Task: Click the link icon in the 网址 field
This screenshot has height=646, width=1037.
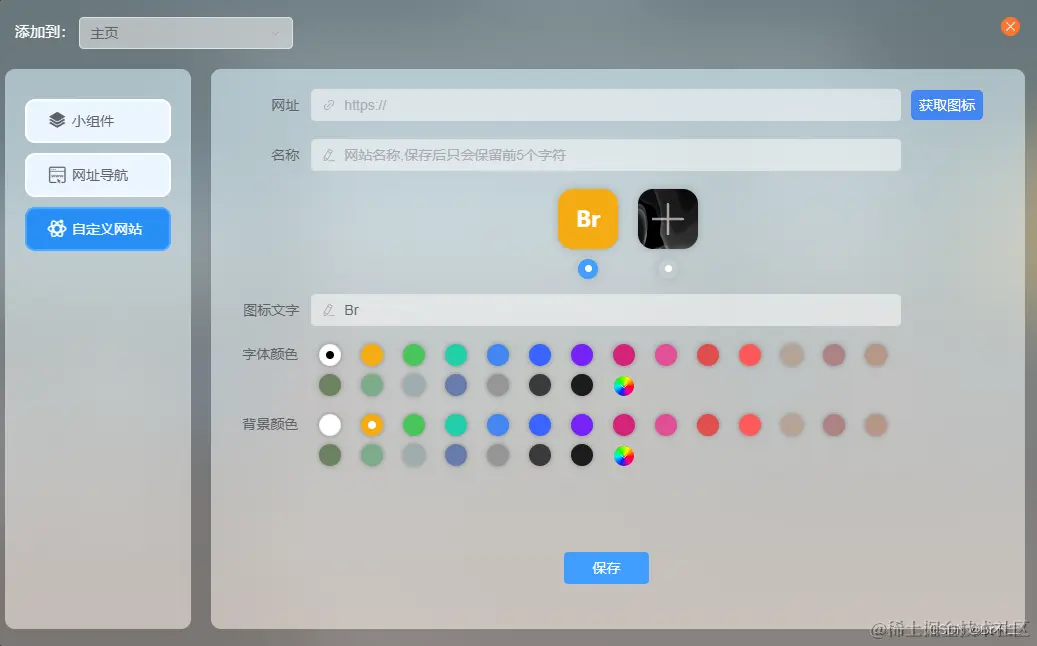Action: coord(328,104)
